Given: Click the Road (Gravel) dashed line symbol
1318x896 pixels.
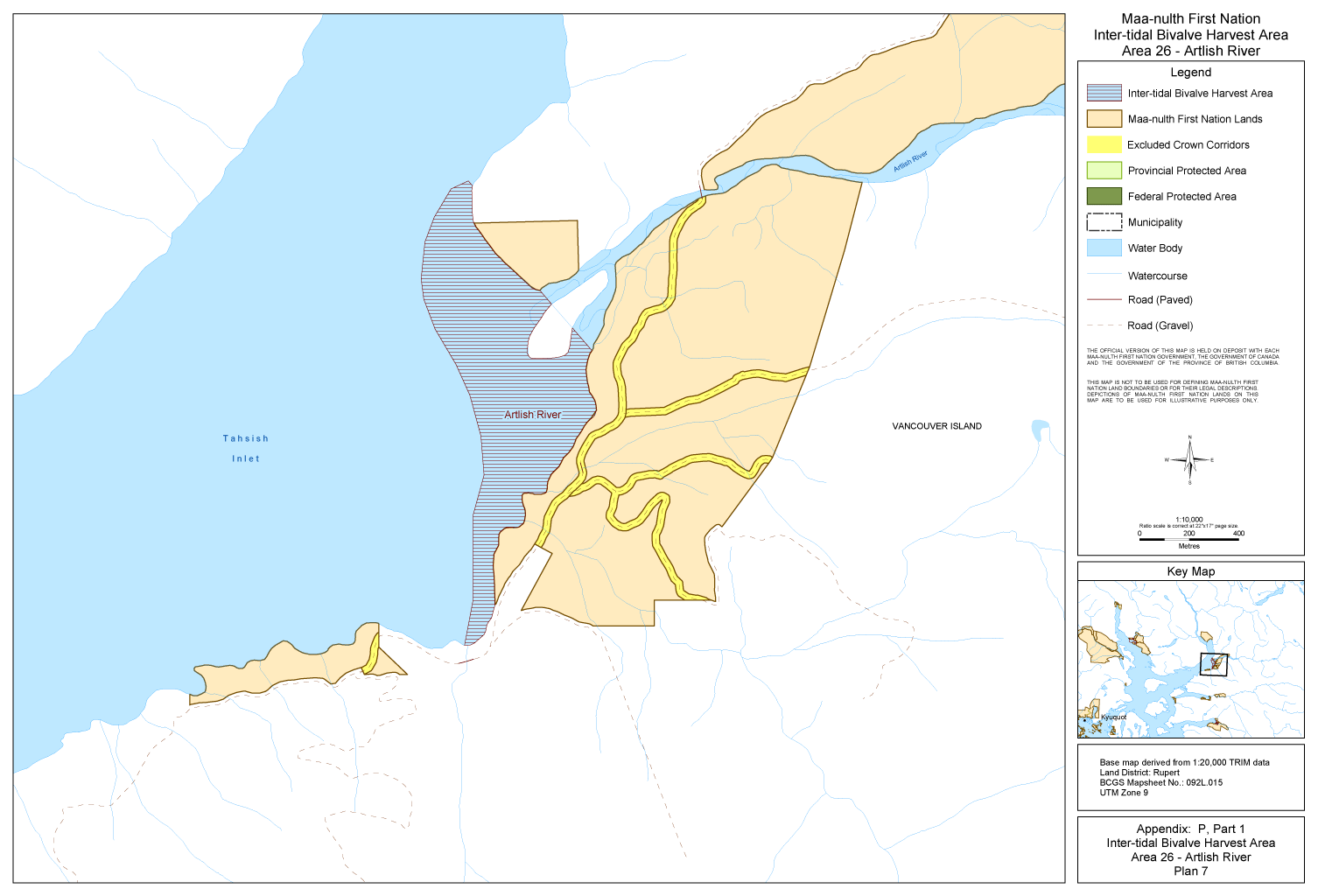Looking at the screenshot, I should (1104, 325).
